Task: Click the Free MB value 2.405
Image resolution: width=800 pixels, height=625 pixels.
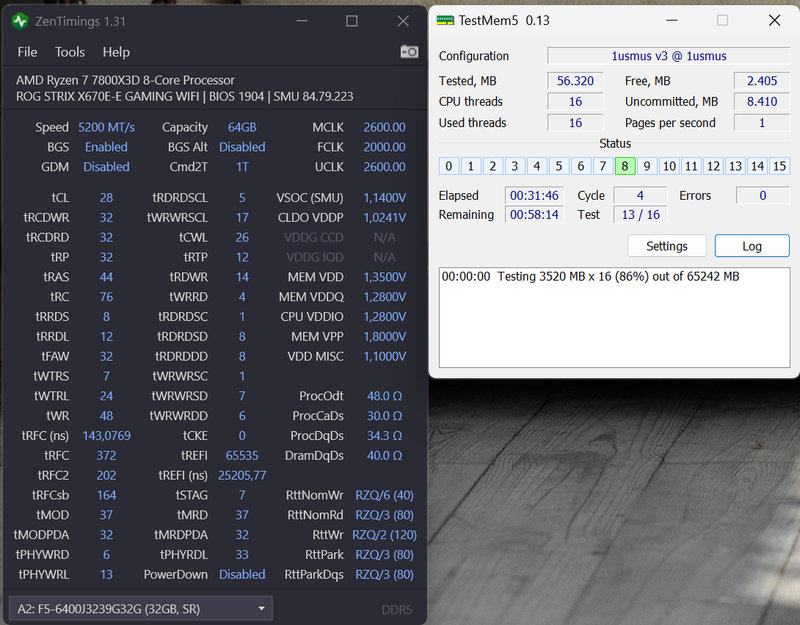Action: [762, 81]
